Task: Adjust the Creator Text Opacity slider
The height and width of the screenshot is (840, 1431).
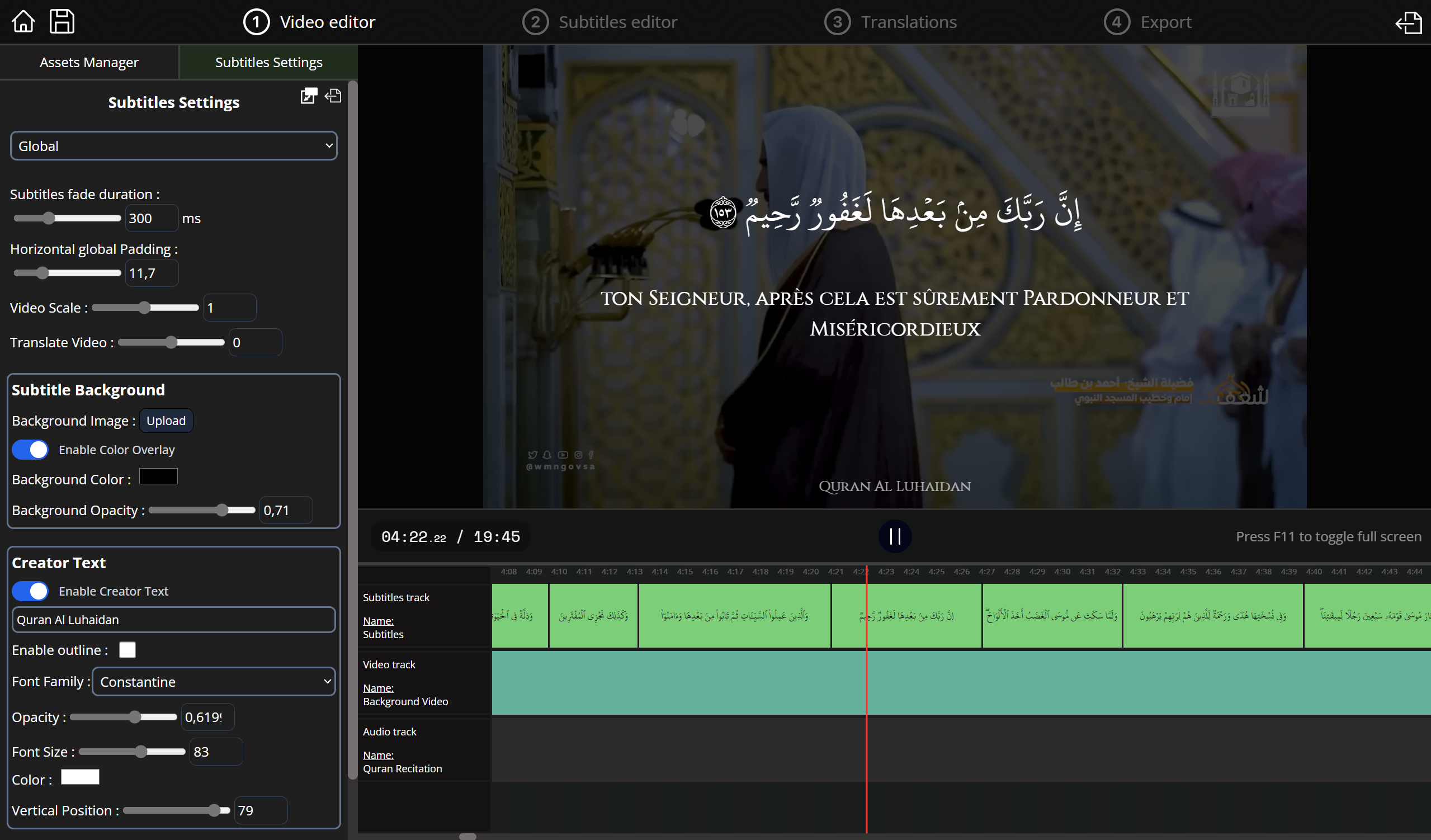Action: 123,718
